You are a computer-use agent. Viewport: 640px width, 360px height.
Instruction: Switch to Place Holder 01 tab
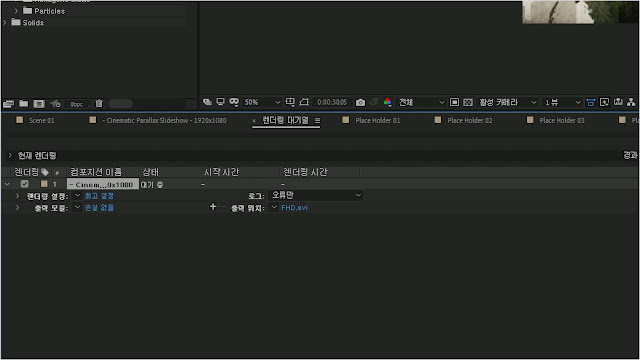[x=371, y=120]
